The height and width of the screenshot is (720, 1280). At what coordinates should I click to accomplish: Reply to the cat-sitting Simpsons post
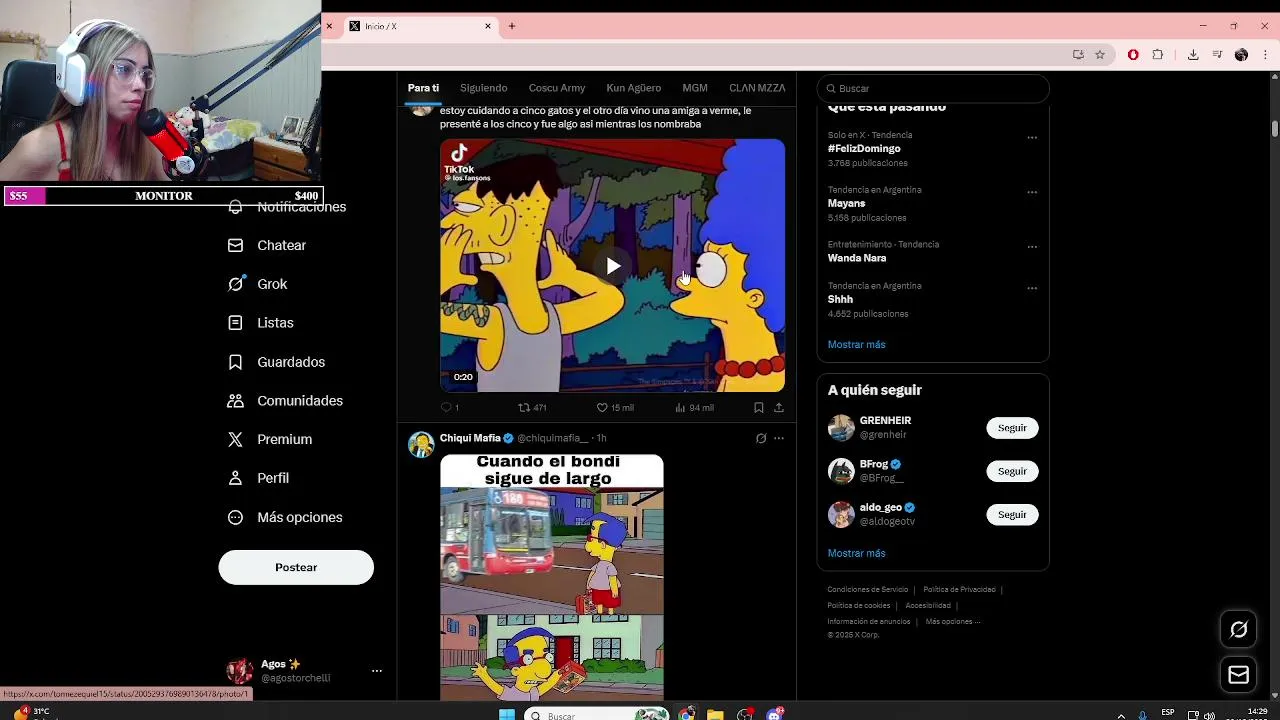tap(446, 408)
